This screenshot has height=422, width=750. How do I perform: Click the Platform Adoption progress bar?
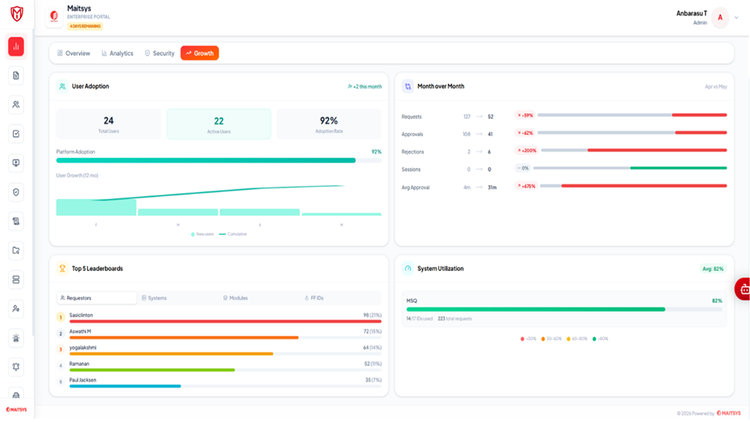click(219, 161)
